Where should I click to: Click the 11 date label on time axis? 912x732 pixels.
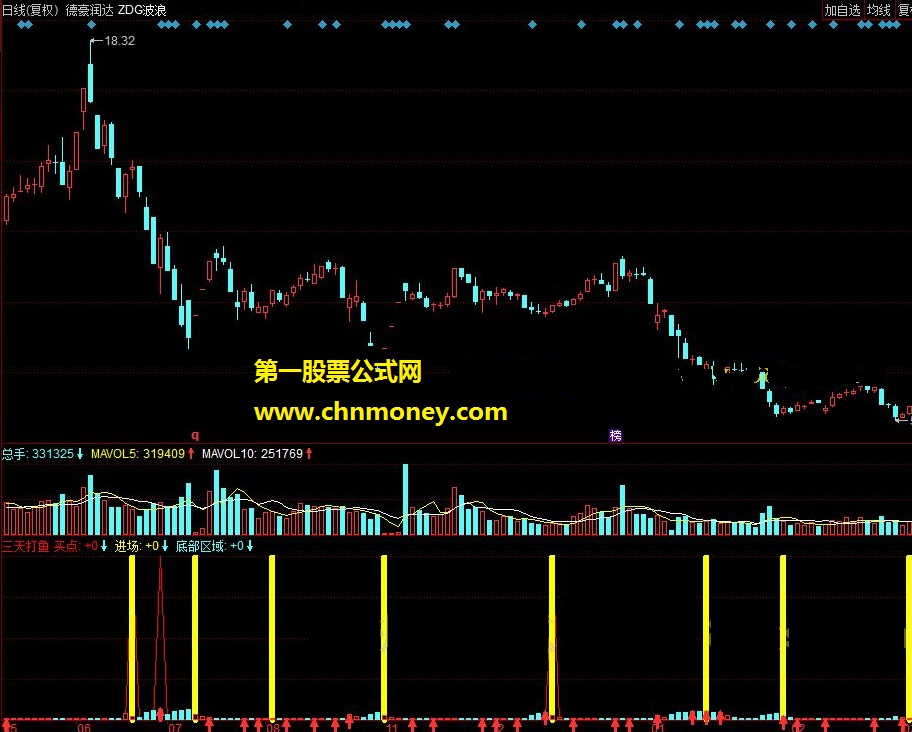(392, 727)
